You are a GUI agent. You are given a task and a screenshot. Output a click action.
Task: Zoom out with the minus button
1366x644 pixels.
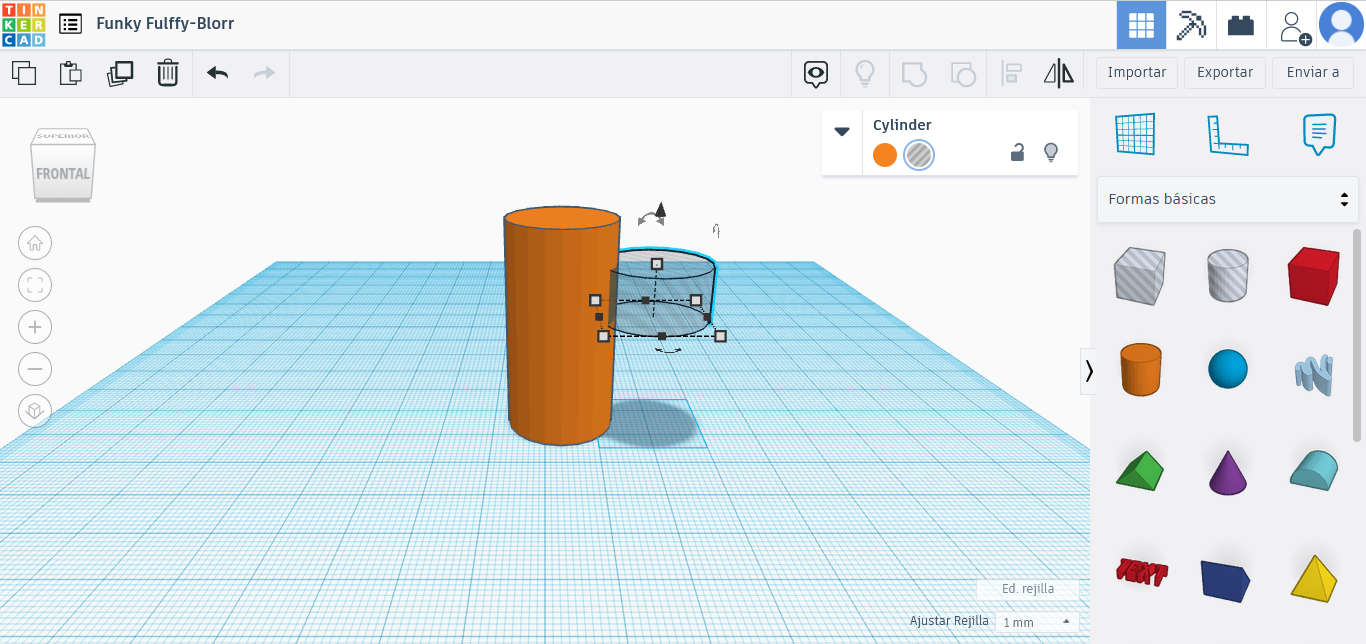pos(35,369)
